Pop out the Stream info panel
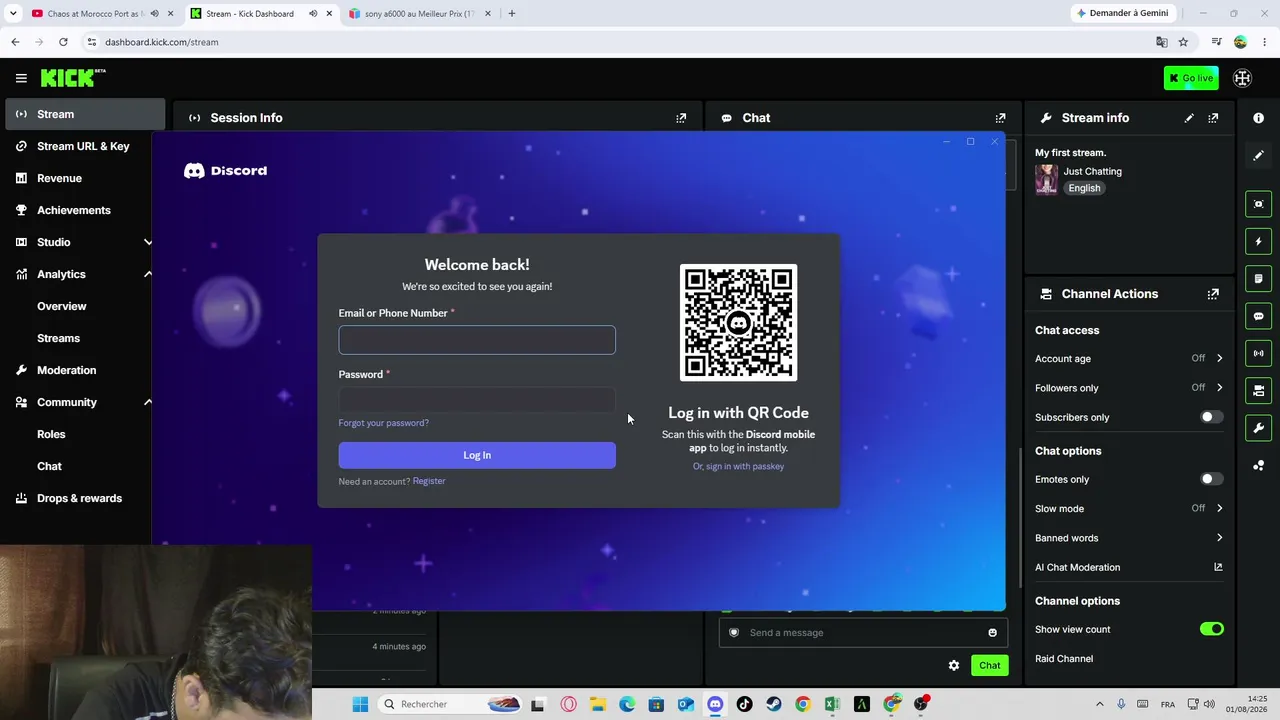Image resolution: width=1280 pixels, height=720 pixels. (1213, 118)
